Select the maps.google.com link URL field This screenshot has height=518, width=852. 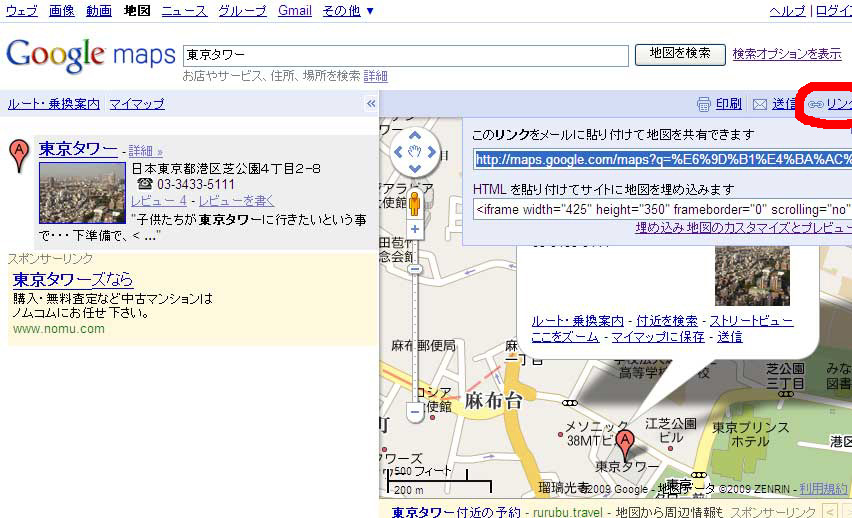click(x=662, y=159)
